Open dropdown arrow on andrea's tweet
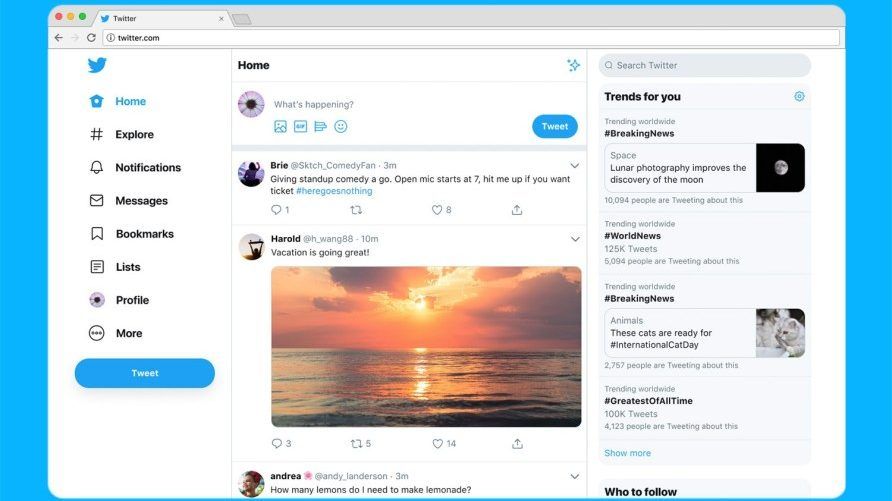The image size is (892, 501). coord(575,476)
